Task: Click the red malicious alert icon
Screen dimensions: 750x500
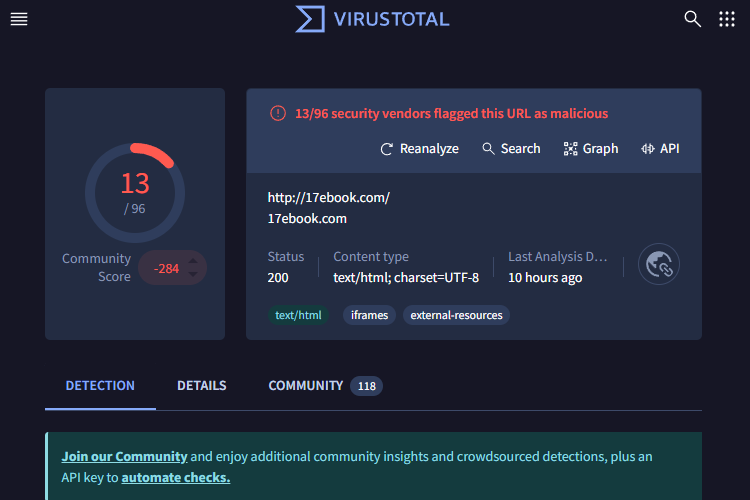Action: (x=278, y=113)
